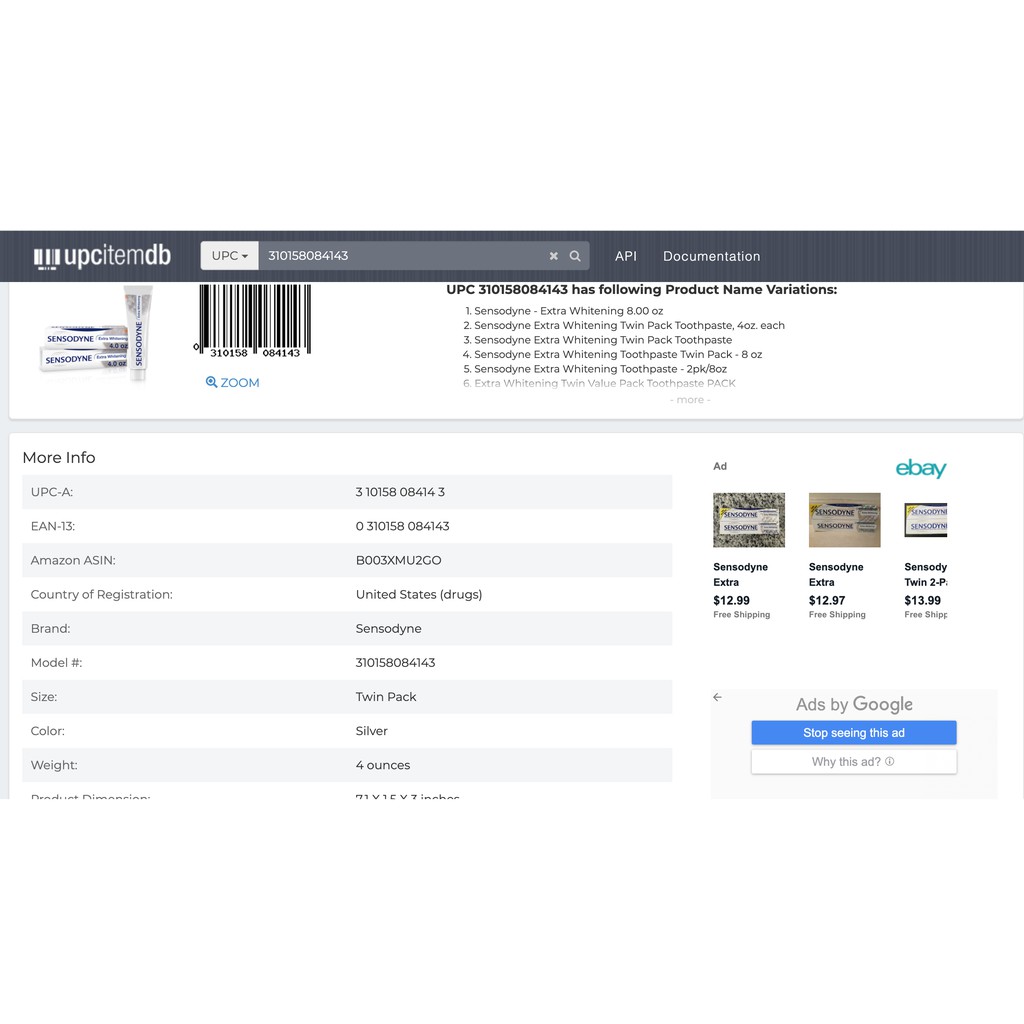Click first eBay Sensodyne thumbnail $12.99
1024x1024 pixels.
[749, 520]
